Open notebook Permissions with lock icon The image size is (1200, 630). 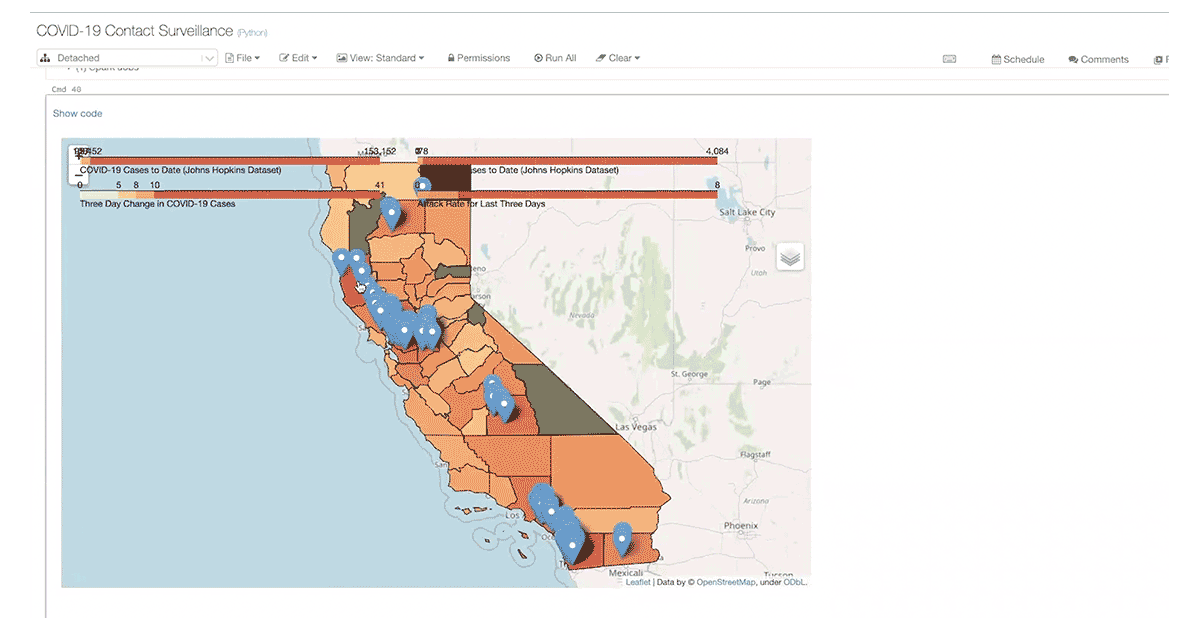[x=478, y=58]
